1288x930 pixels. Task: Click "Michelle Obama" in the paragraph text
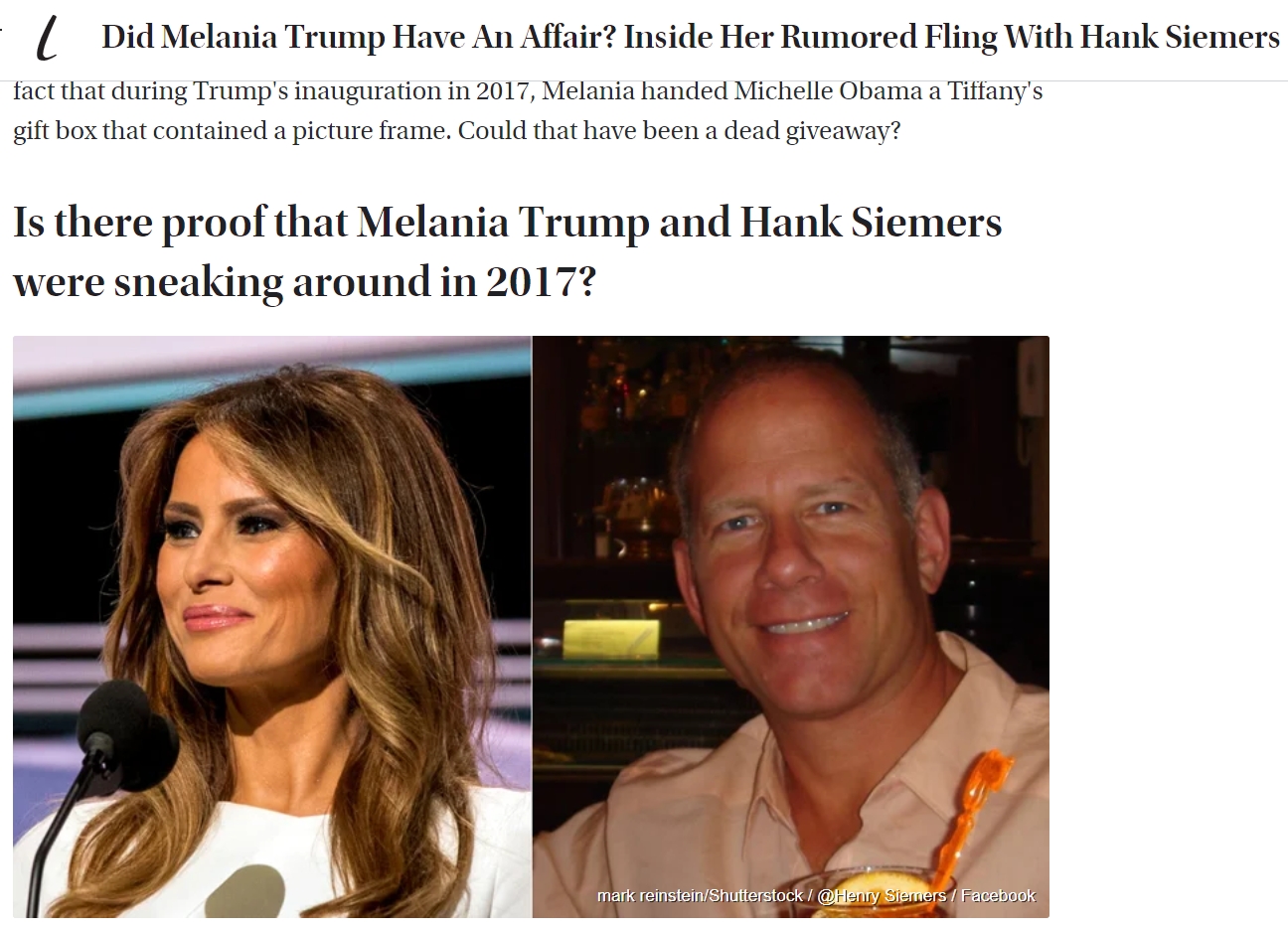point(829,91)
